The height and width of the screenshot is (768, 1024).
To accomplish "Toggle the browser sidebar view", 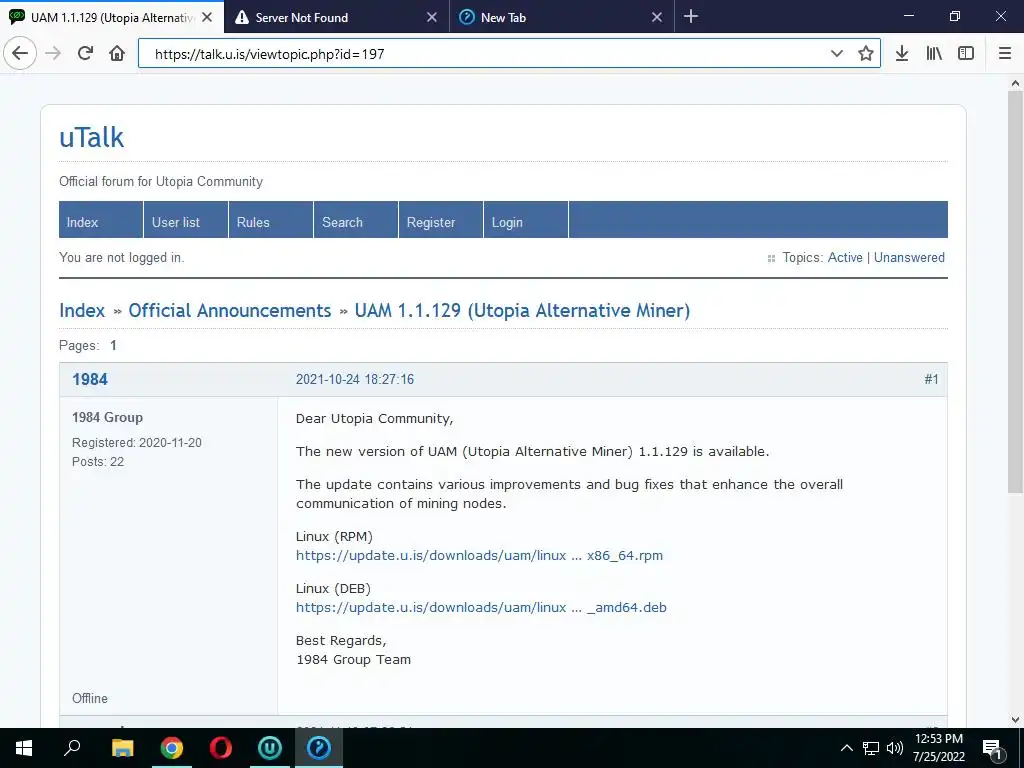I will click(x=966, y=54).
